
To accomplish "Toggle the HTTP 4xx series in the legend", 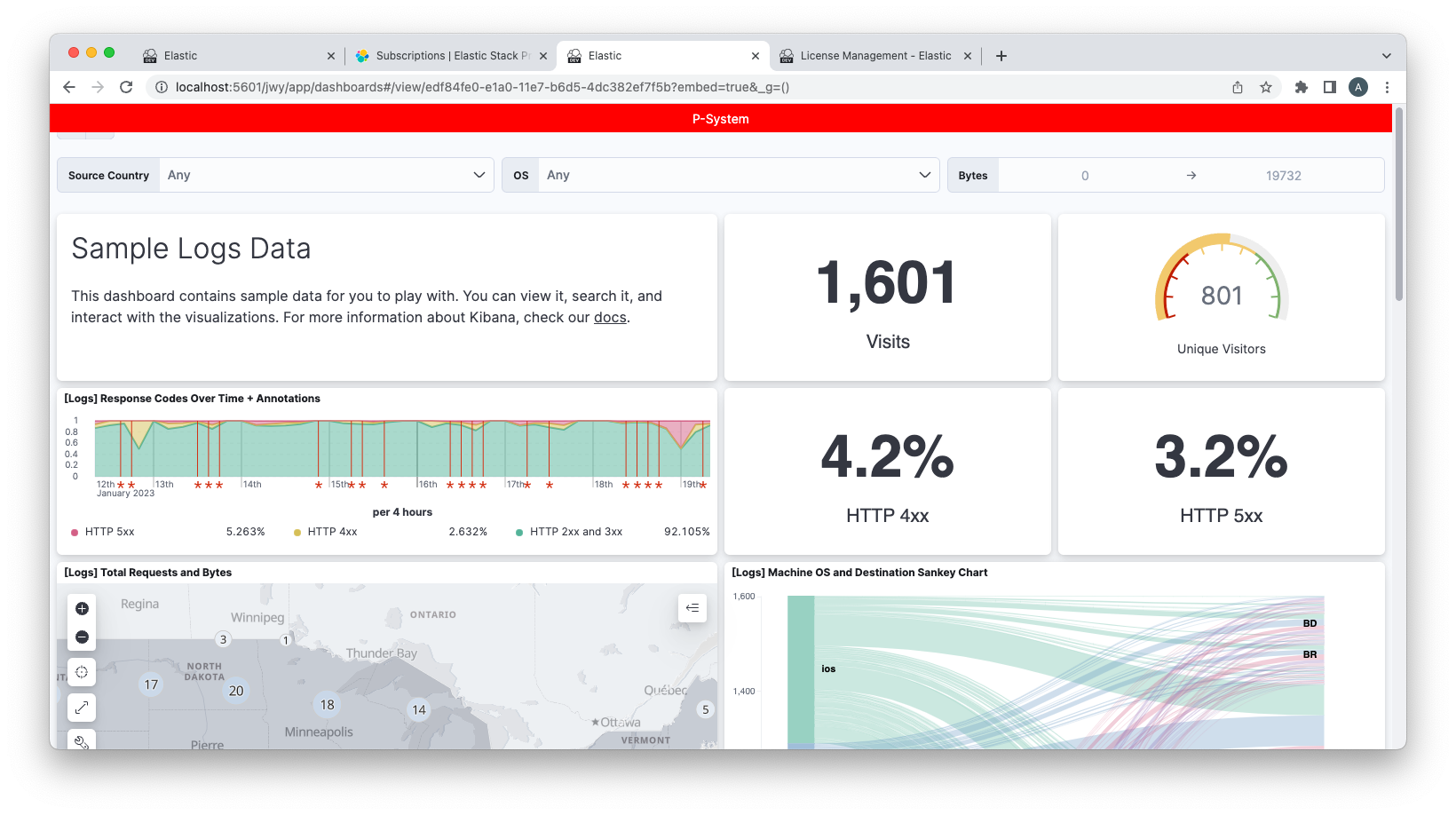I will [331, 531].
